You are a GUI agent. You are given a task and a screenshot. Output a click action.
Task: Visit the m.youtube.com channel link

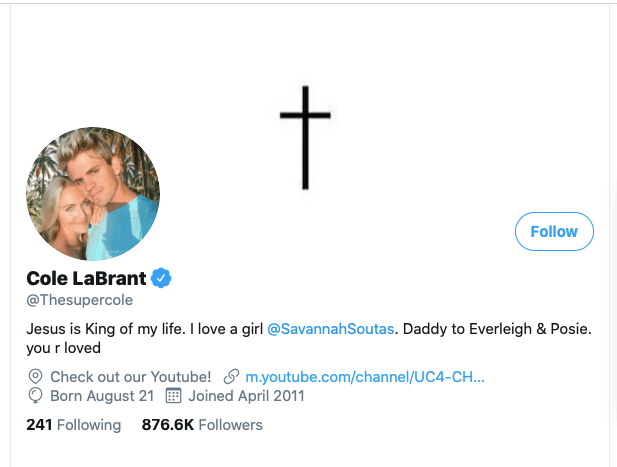tap(365, 377)
